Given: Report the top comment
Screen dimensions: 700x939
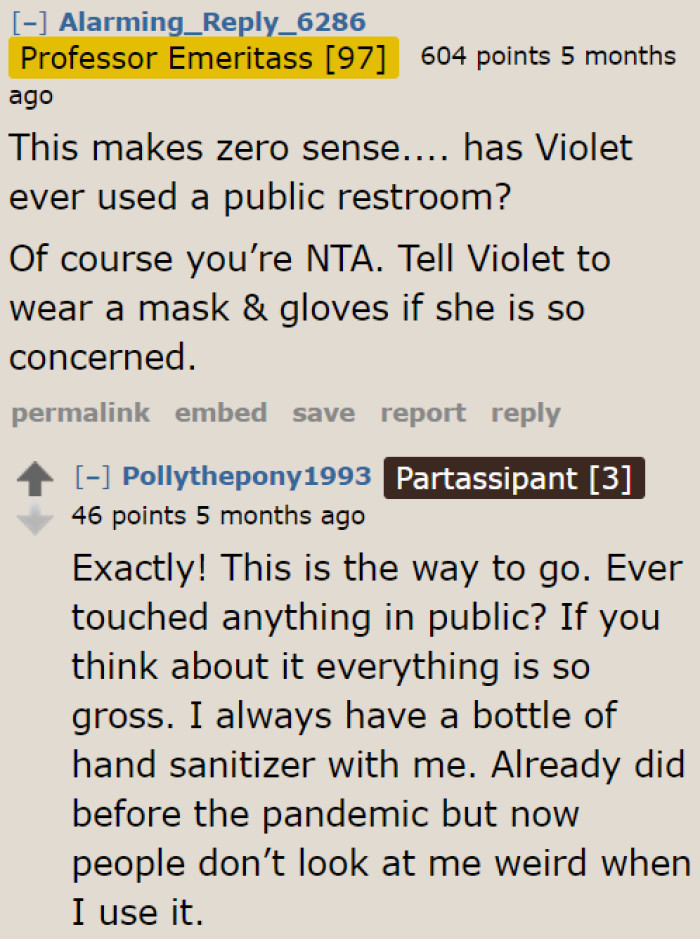Looking at the screenshot, I should click(x=423, y=413).
